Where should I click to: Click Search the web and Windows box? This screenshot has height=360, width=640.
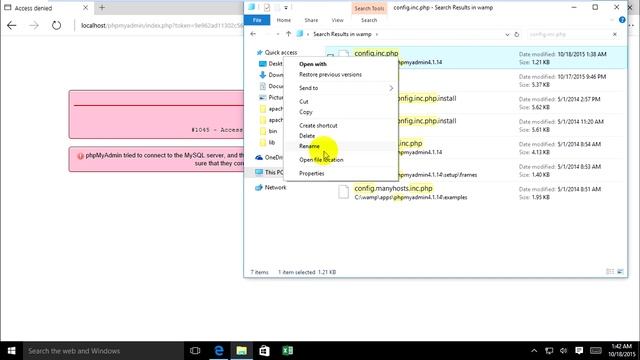click(x=103, y=351)
